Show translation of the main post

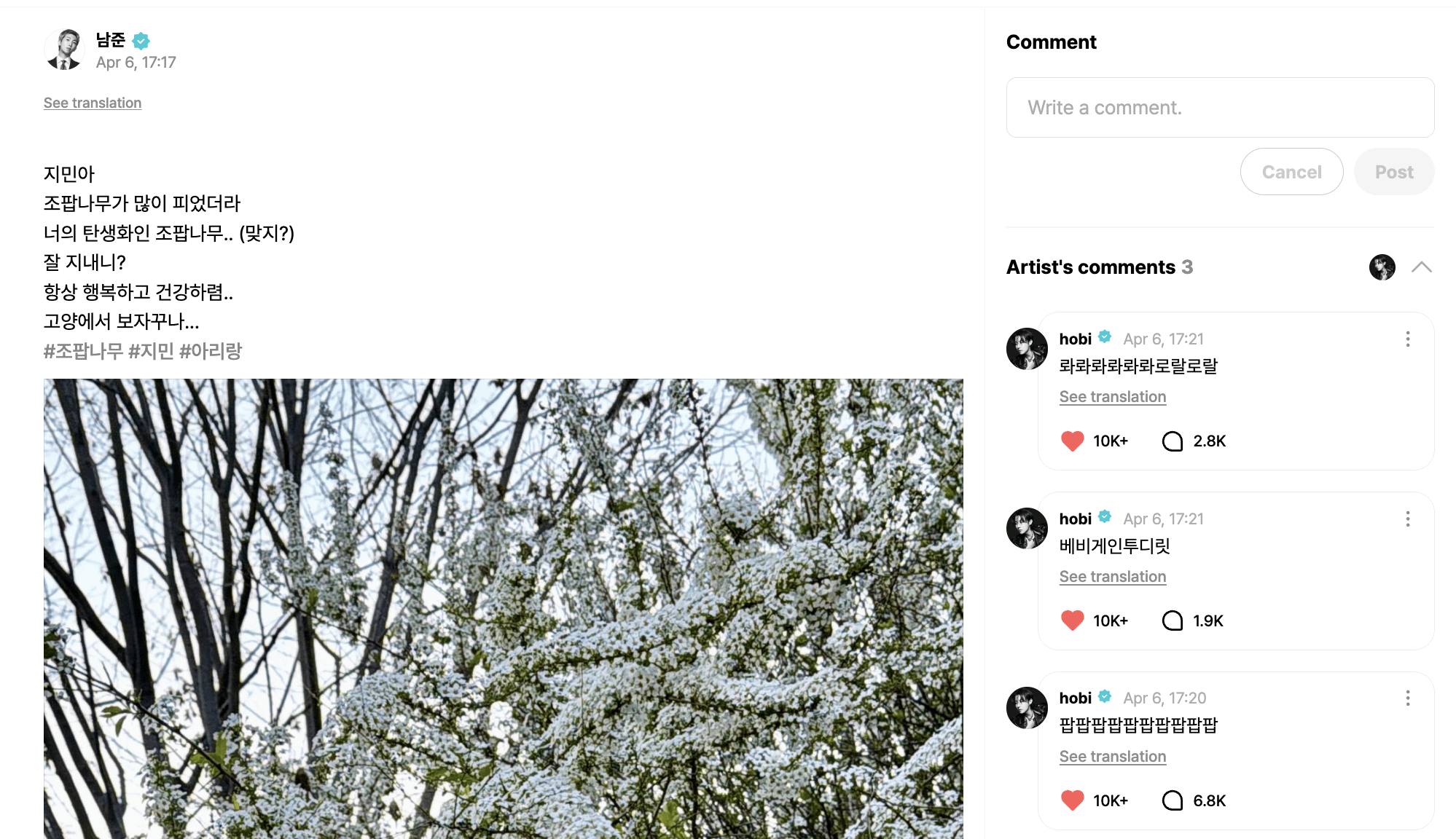click(93, 103)
